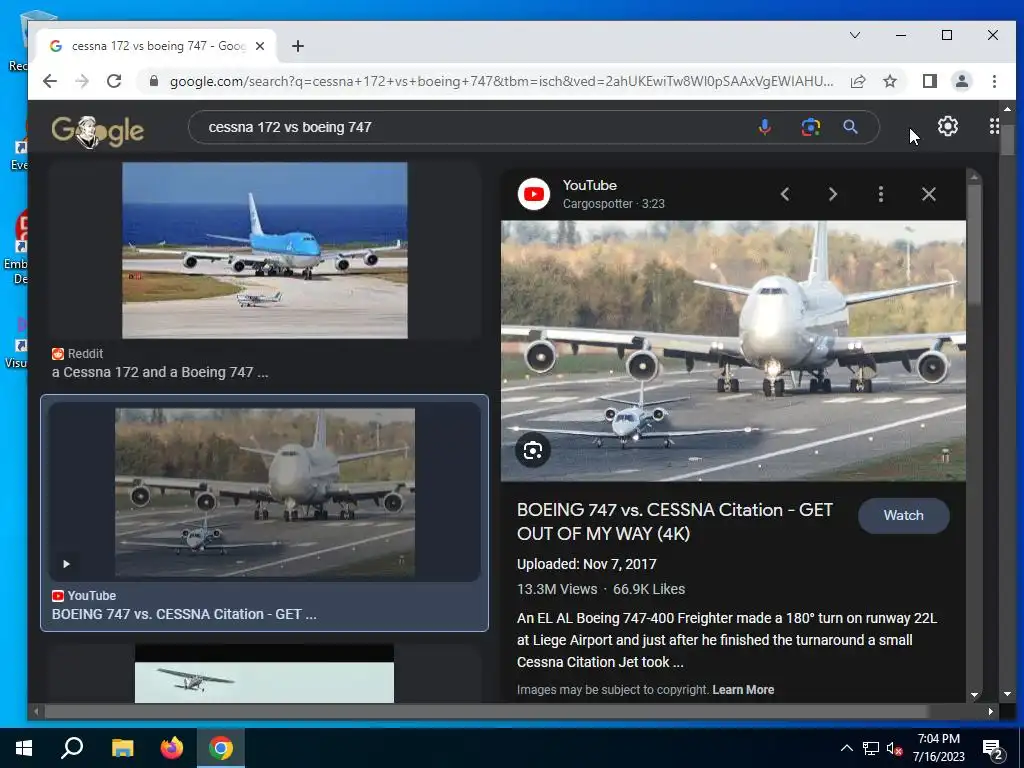Click the Learn More copyright link
The height and width of the screenshot is (768, 1024).
(743, 690)
